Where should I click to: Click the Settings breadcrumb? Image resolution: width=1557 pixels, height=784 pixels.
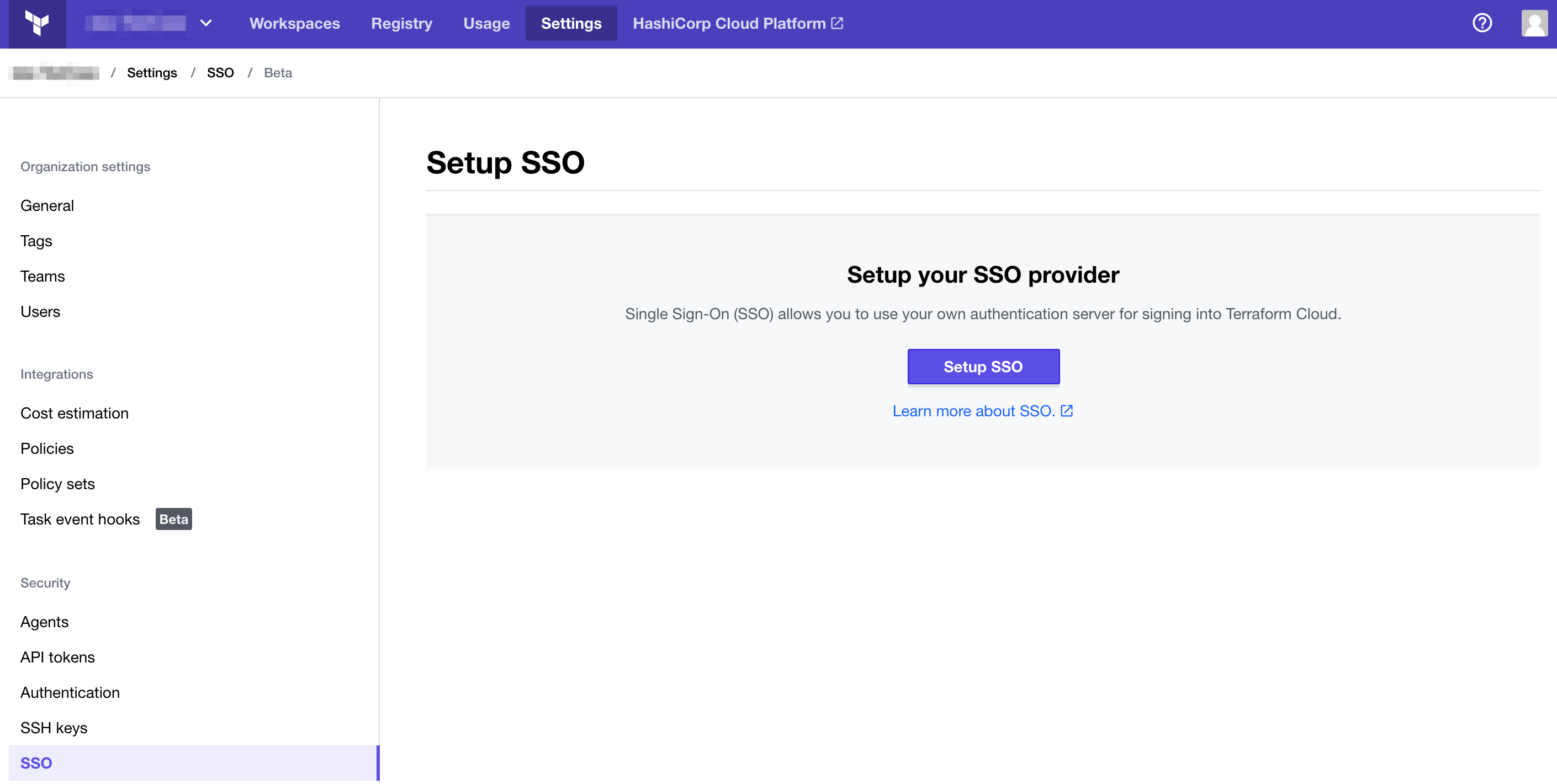pos(152,72)
